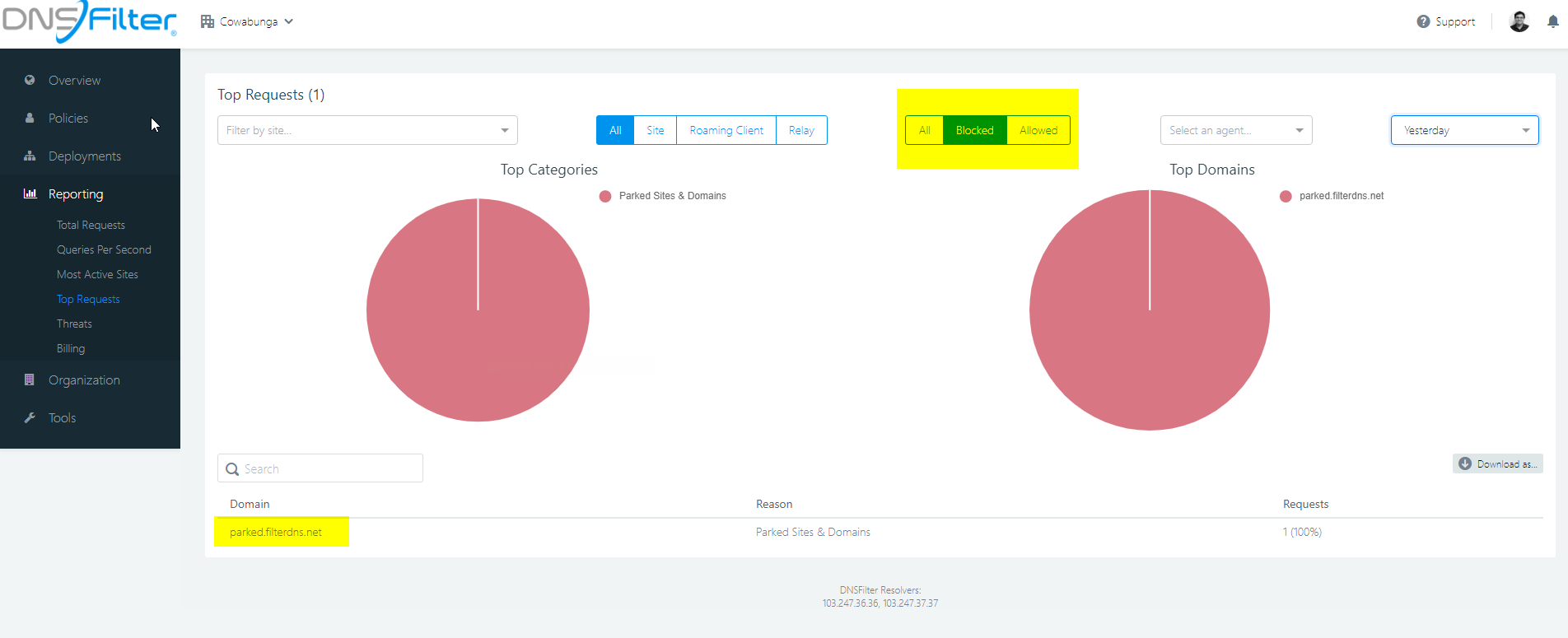Focus the domain Search field
The width and height of the screenshot is (1568, 638).
pyautogui.click(x=320, y=468)
